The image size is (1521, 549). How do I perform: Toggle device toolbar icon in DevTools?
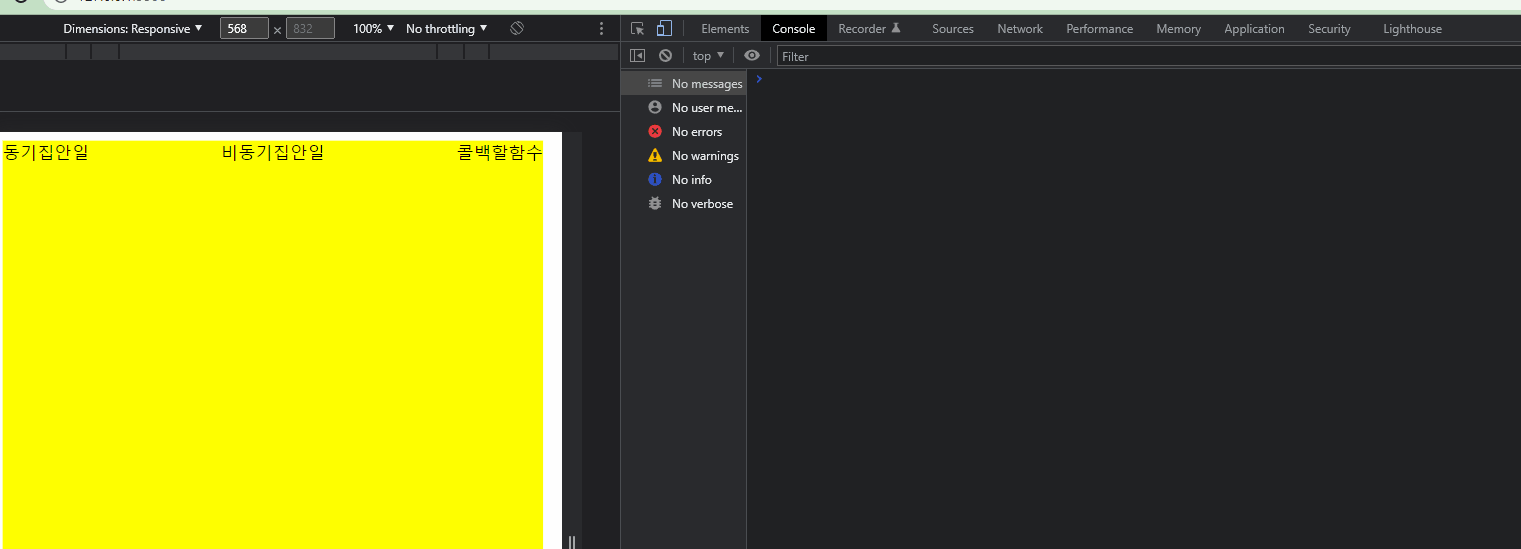point(664,29)
